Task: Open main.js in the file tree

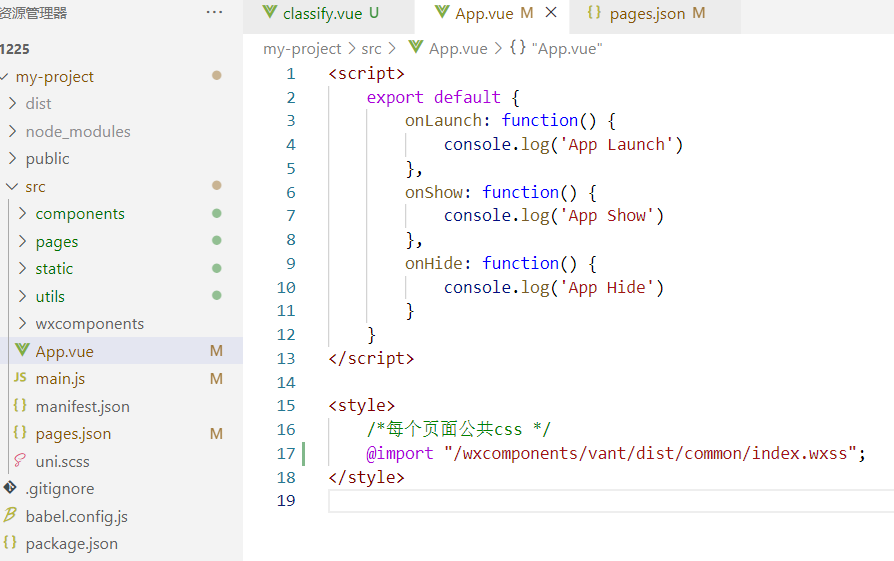Action: tap(121, 379)
